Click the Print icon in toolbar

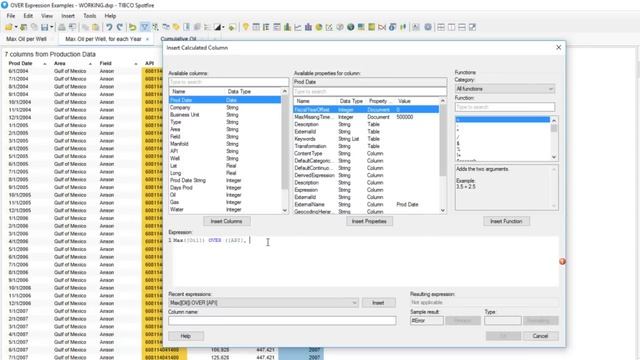click(x=62, y=27)
